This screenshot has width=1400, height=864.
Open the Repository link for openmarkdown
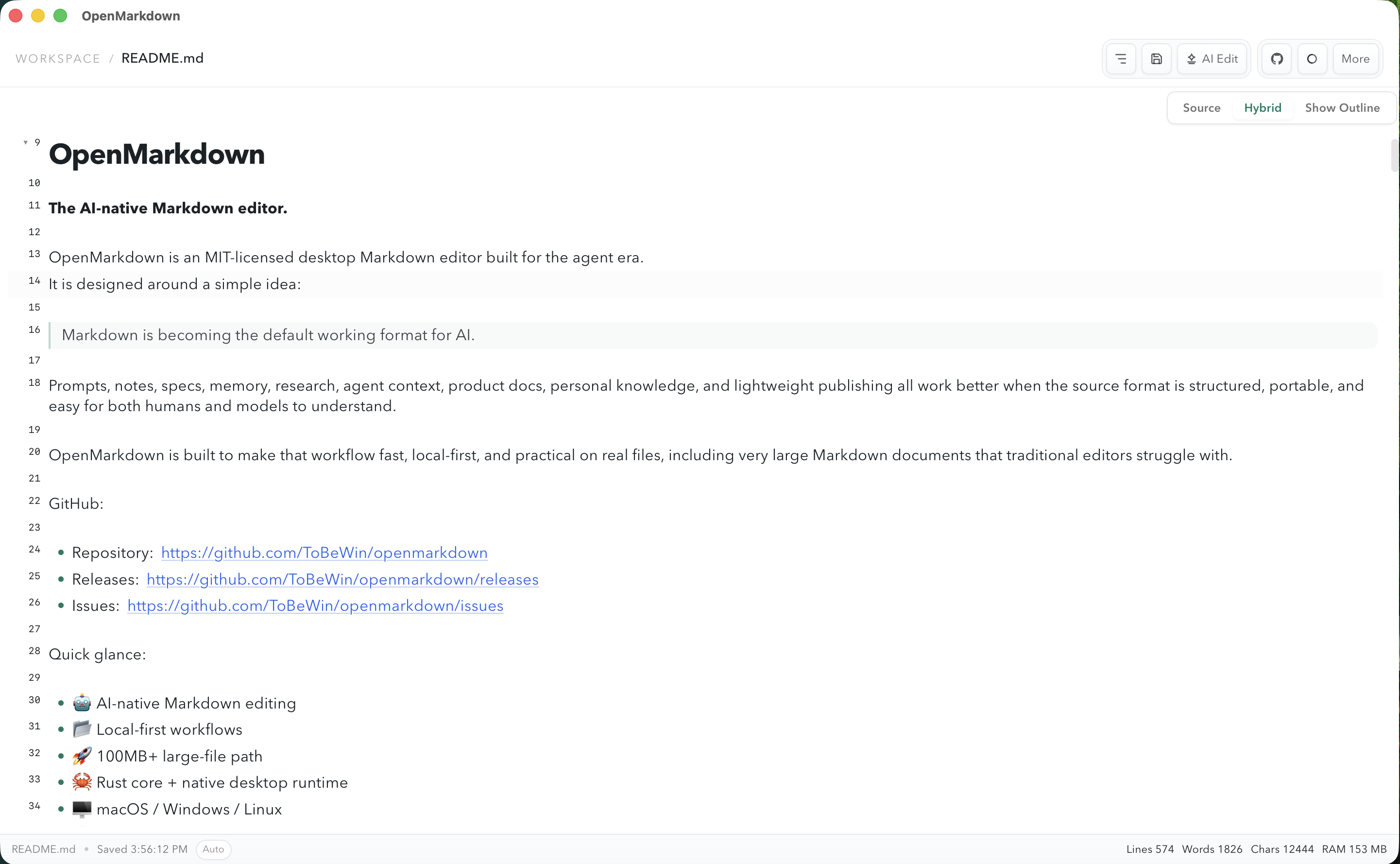tap(324, 553)
